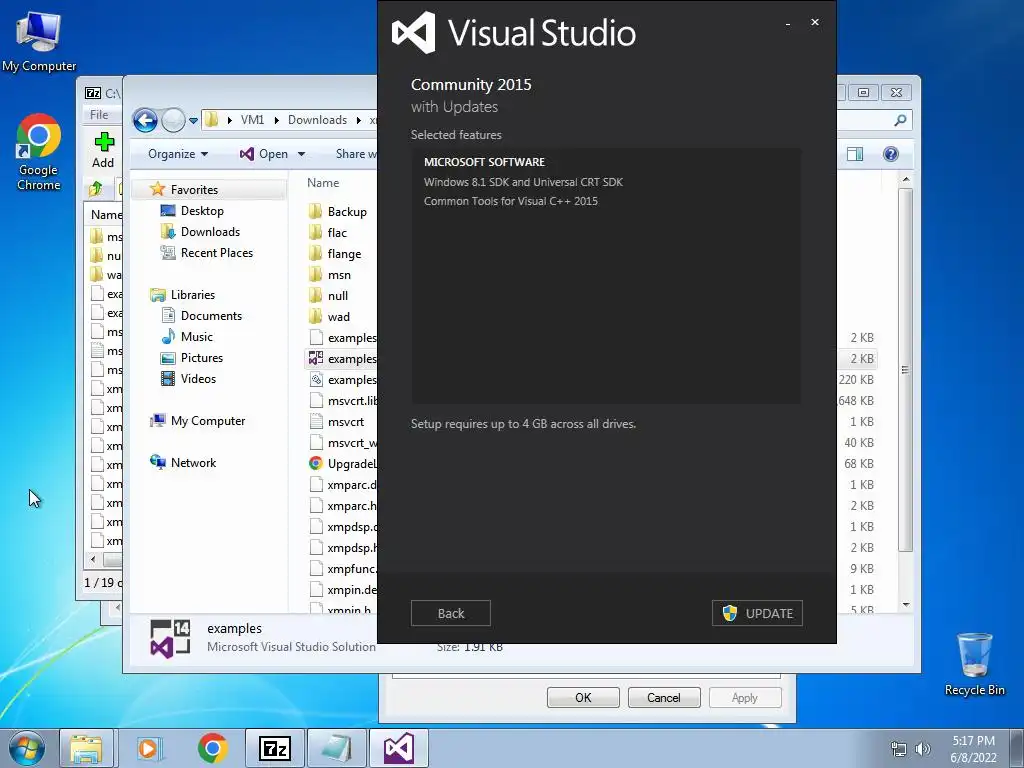Viewport: 1024px width, 768px height.
Task: Click the Apply button in the dialog behind
Action: point(744,697)
